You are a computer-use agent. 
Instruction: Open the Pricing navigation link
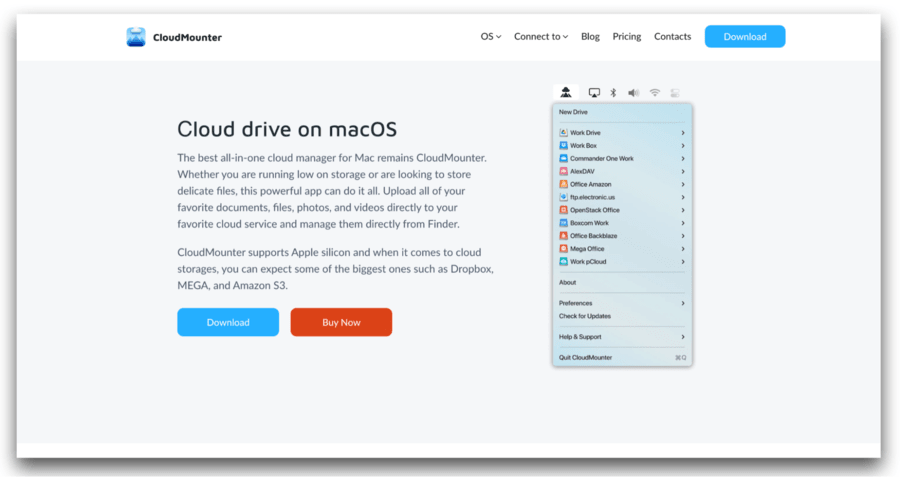click(x=627, y=36)
